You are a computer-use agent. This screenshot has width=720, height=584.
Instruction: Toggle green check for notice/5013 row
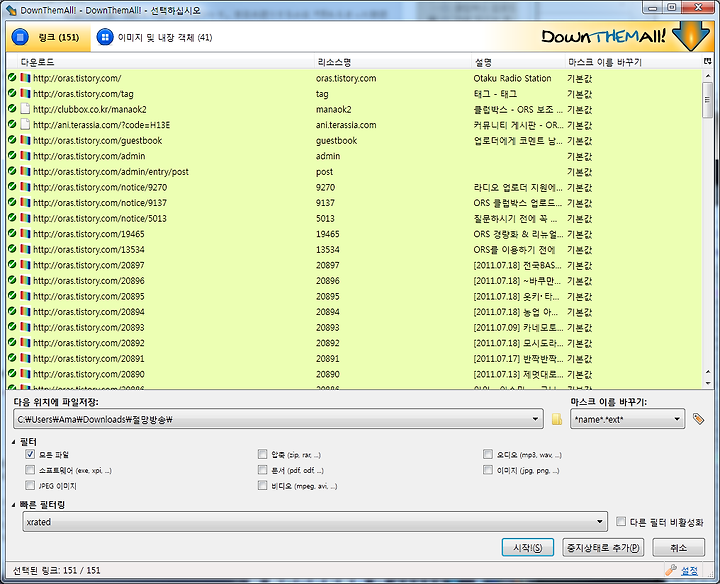[12, 218]
